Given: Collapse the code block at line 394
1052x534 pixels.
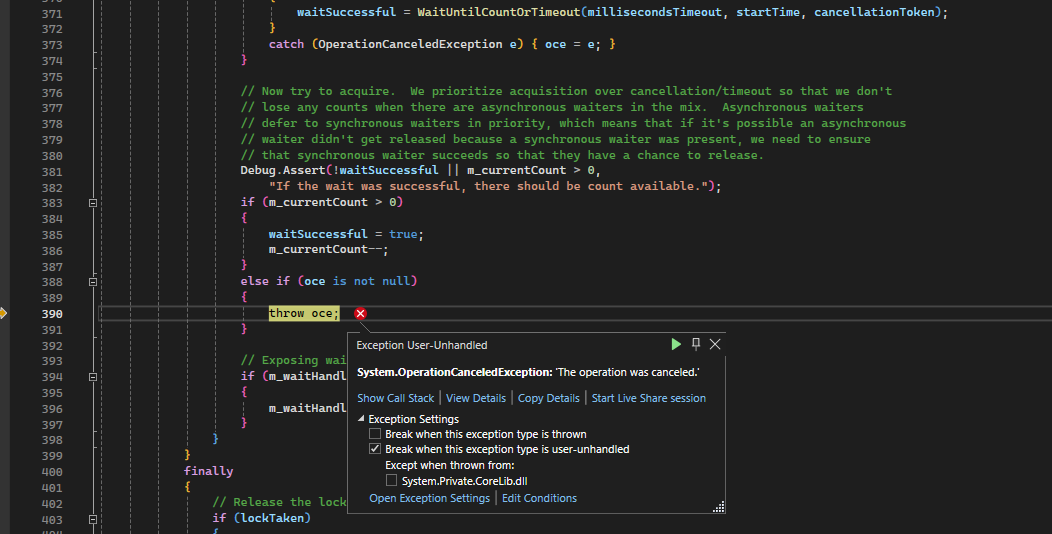Looking at the screenshot, I should click(x=93, y=377).
